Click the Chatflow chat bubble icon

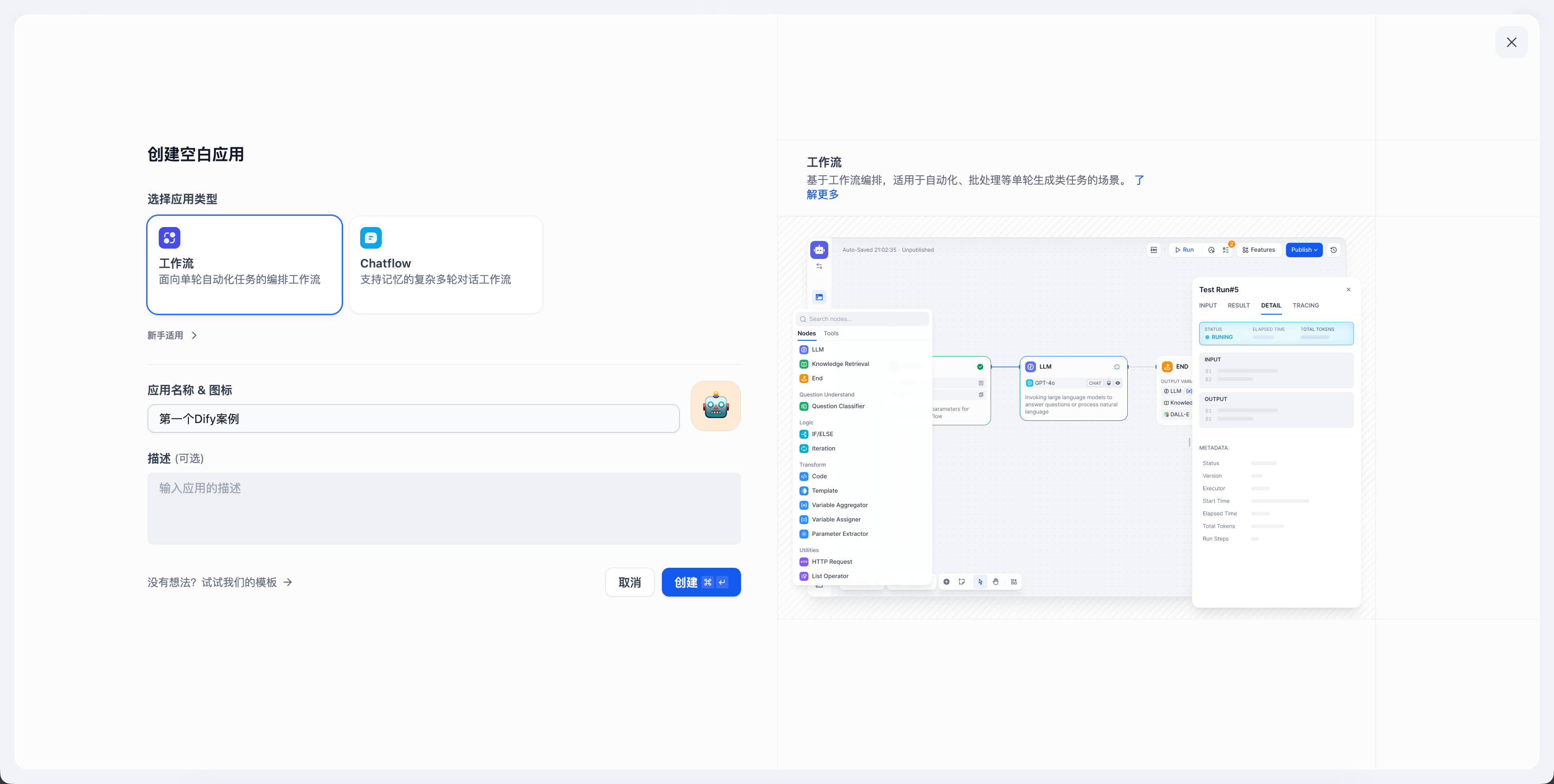point(371,238)
